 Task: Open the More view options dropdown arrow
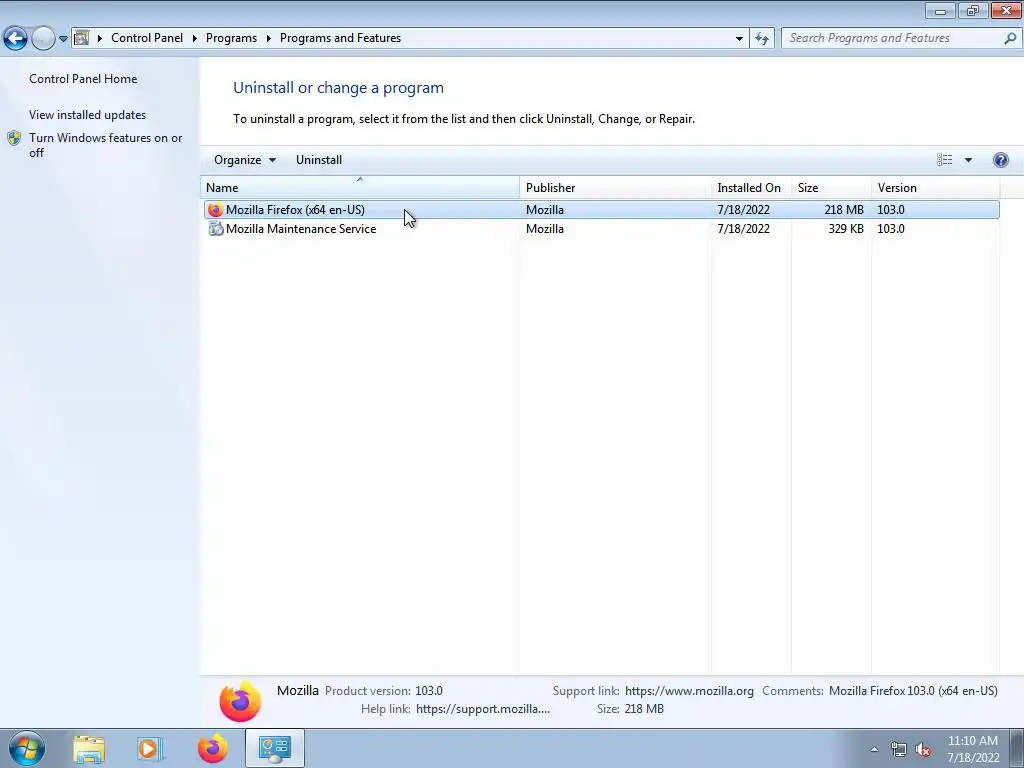(968, 160)
